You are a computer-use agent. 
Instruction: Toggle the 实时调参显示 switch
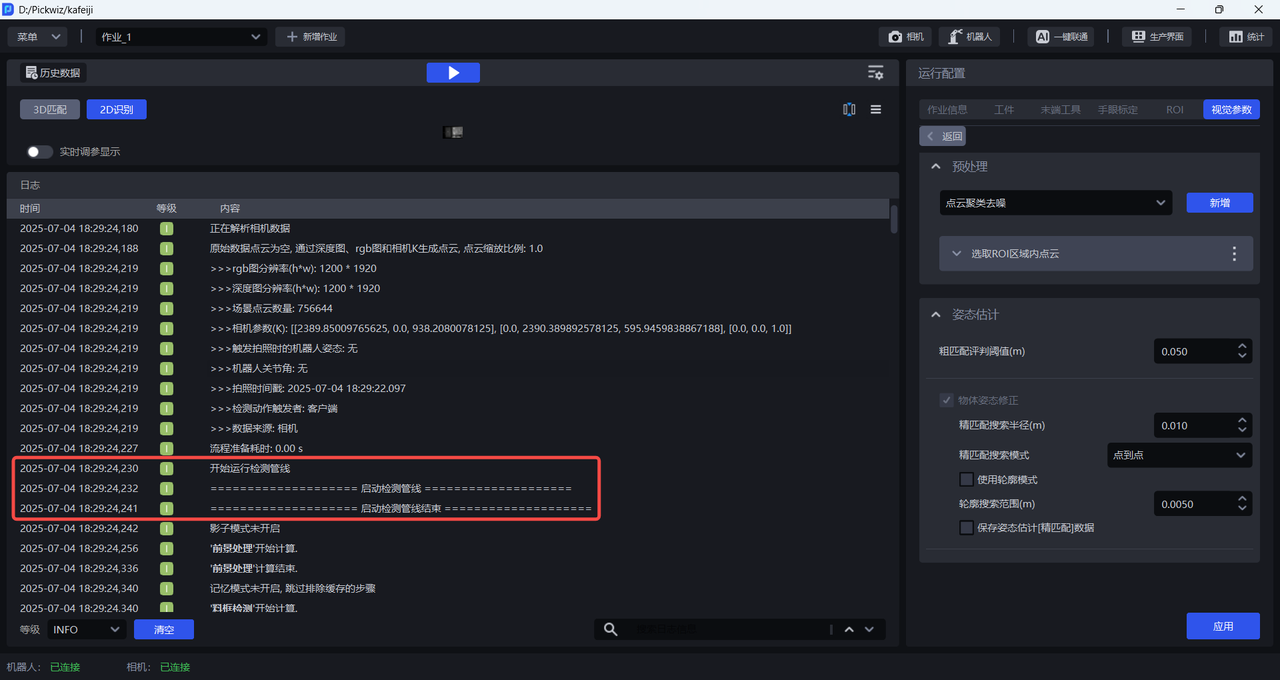click(40, 152)
